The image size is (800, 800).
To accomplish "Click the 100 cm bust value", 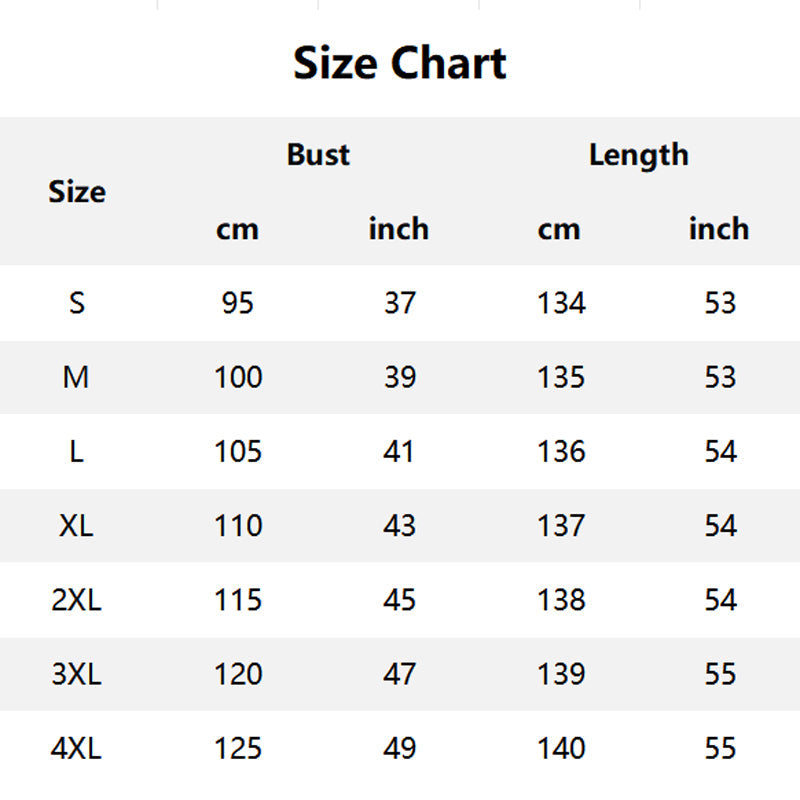I will coord(238,377).
